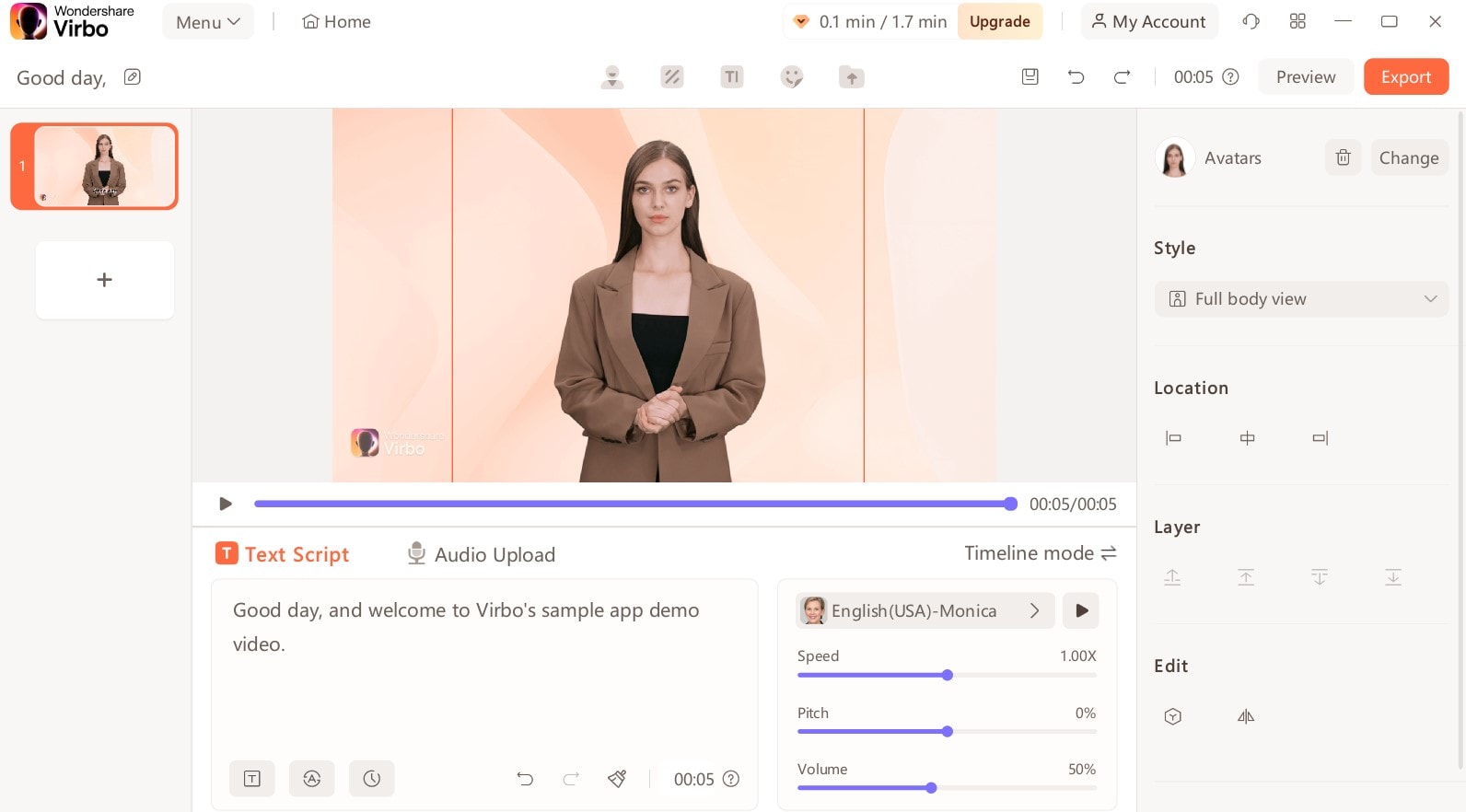
Task: Adjust the Volume slider
Action: pos(947,788)
